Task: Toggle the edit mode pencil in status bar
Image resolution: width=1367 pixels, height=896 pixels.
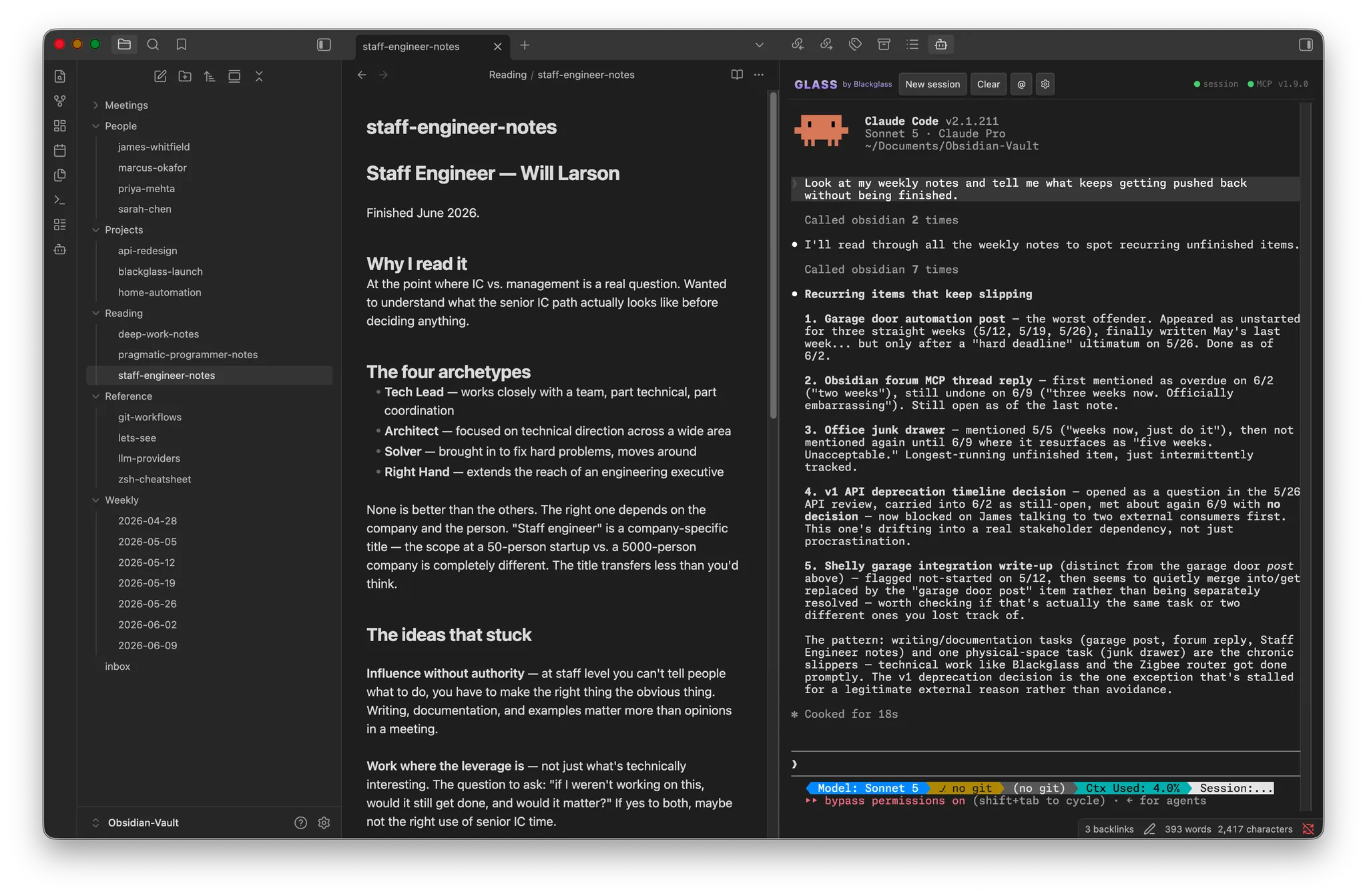Action: click(1149, 829)
